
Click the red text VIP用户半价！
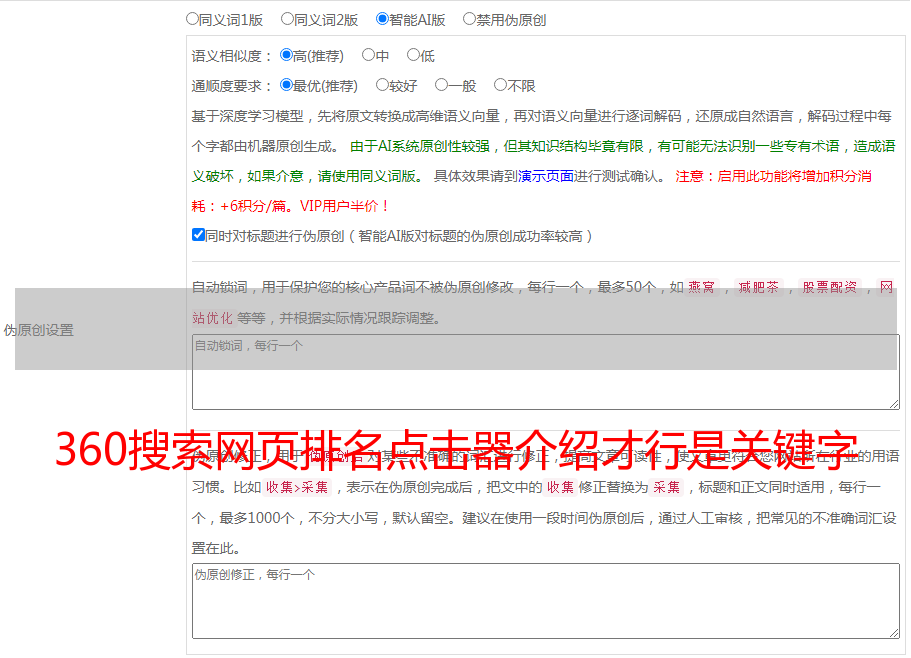click(x=345, y=206)
